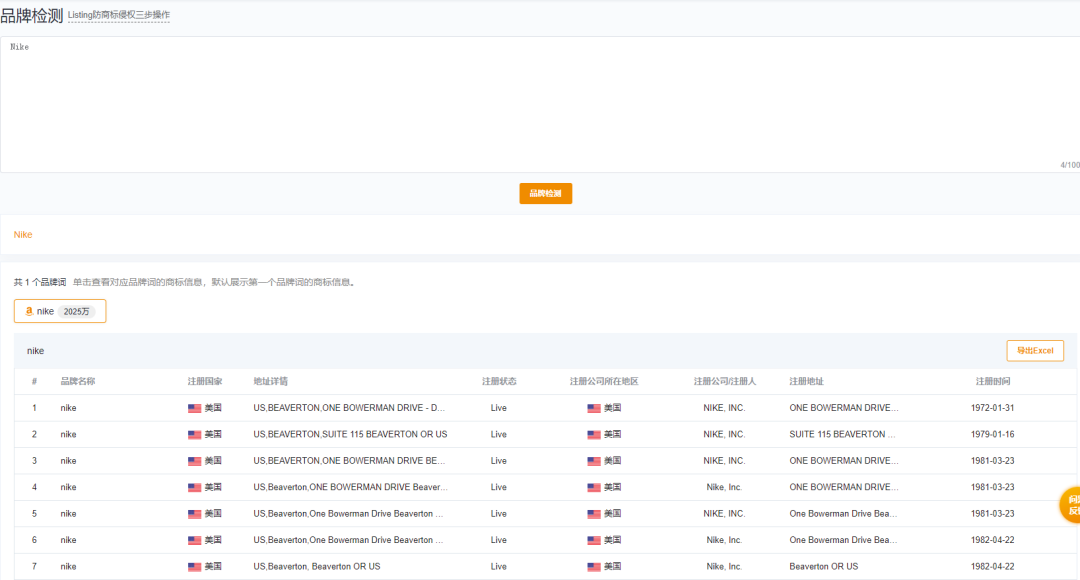Click the Amazon icon in nike tag

[x=29, y=311]
